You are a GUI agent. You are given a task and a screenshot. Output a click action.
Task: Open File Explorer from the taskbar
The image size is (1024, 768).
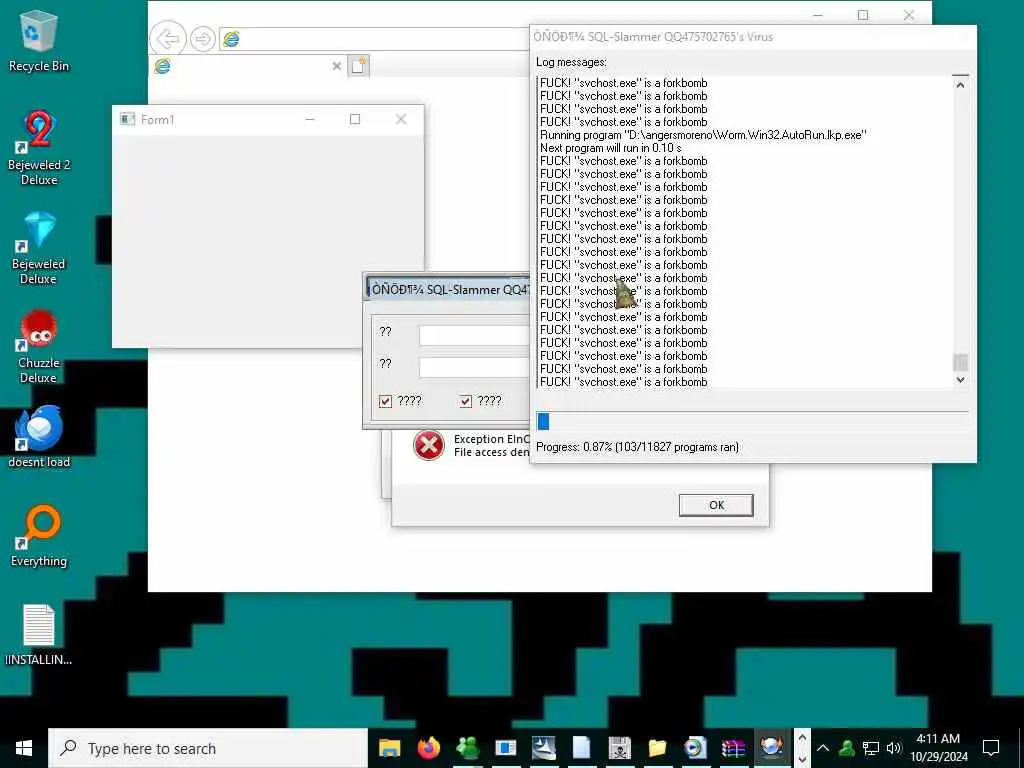pyautogui.click(x=390, y=748)
